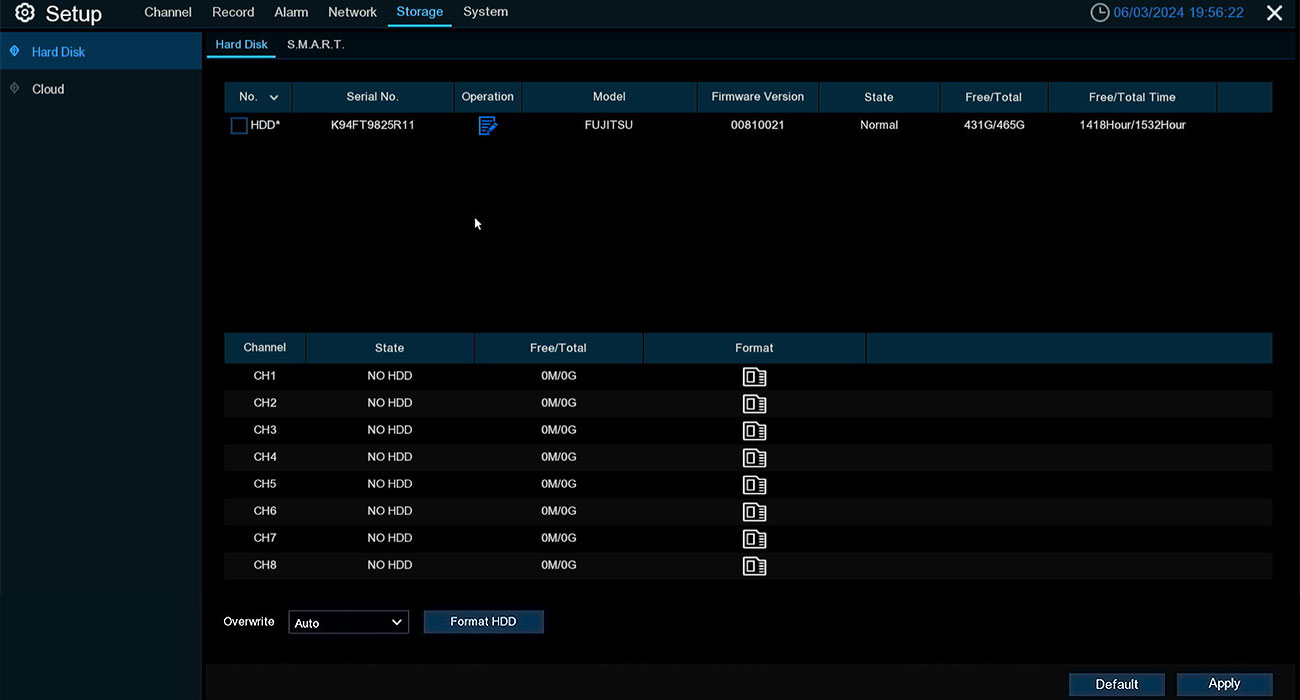This screenshot has width=1300, height=700.
Task: Select the CH6 row format icon
Action: [x=754, y=512]
